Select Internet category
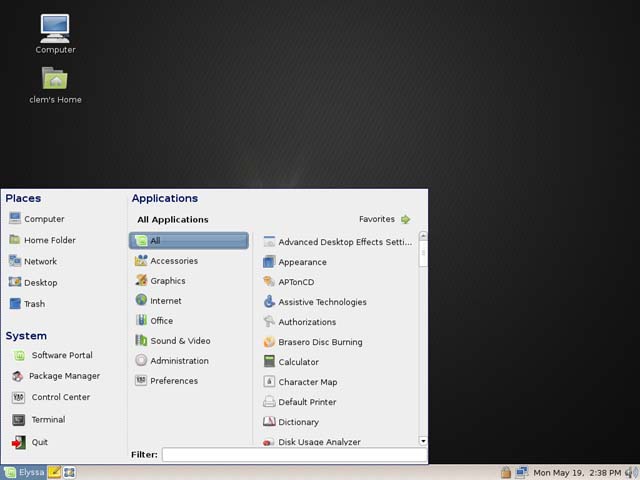 tap(158, 300)
